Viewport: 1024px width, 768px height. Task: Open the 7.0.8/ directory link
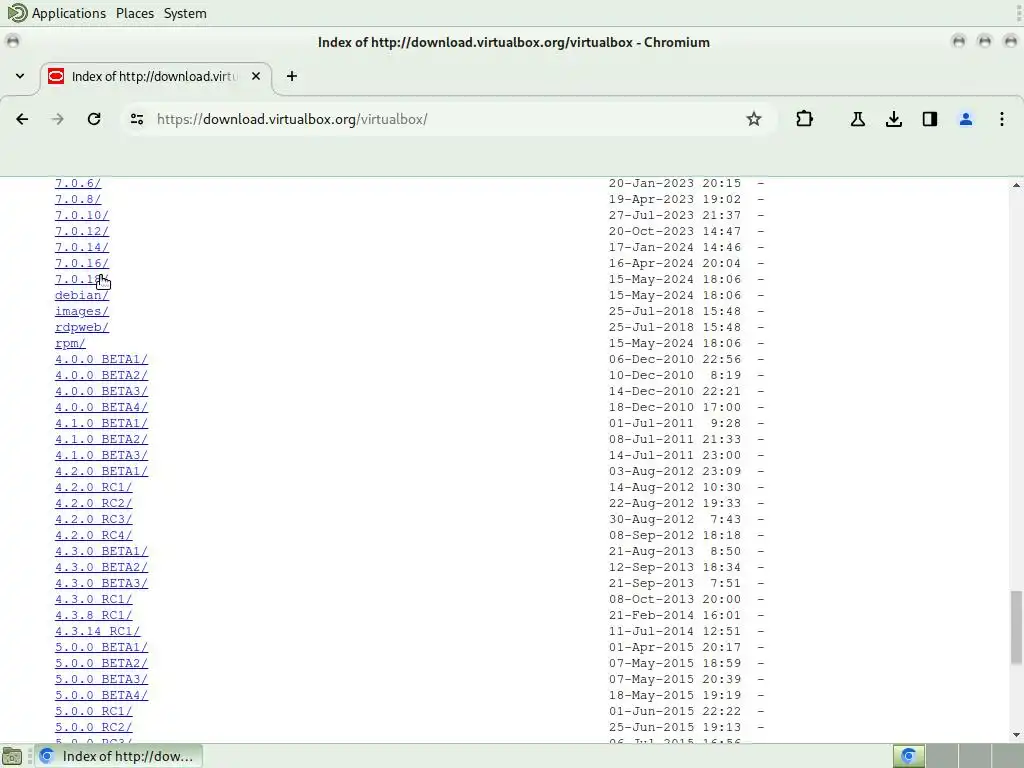tap(78, 199)
